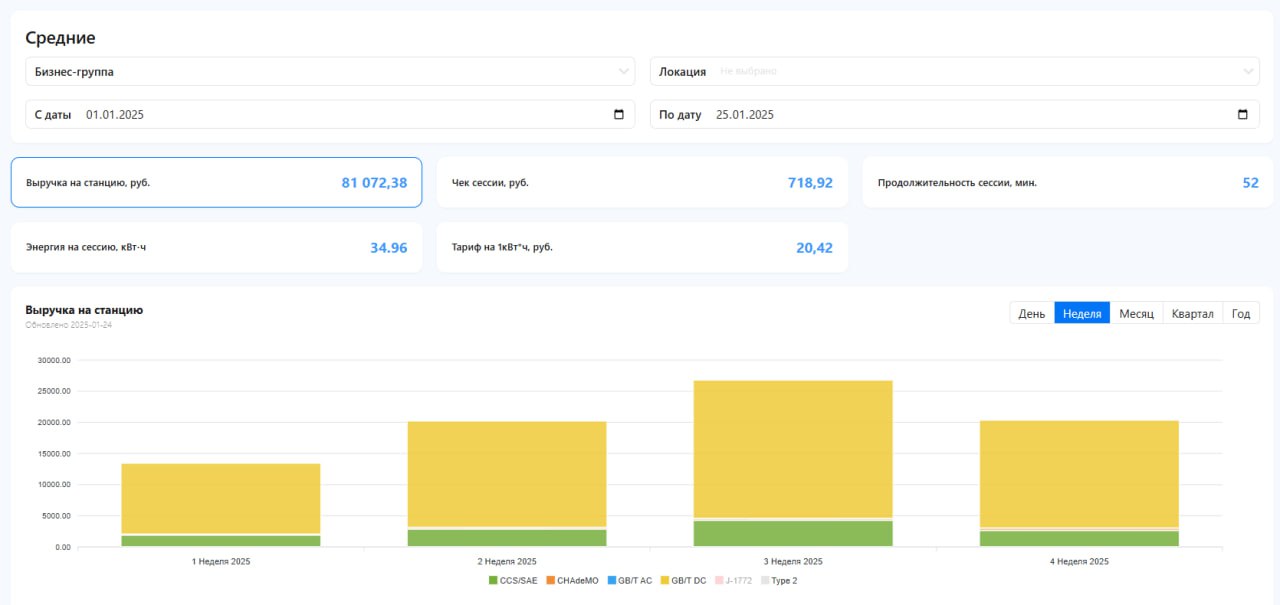The height and width of the screenshot is (605, 1280).
Task: Open calendar picker in 'С даты' field
Action: coord(619,114)
